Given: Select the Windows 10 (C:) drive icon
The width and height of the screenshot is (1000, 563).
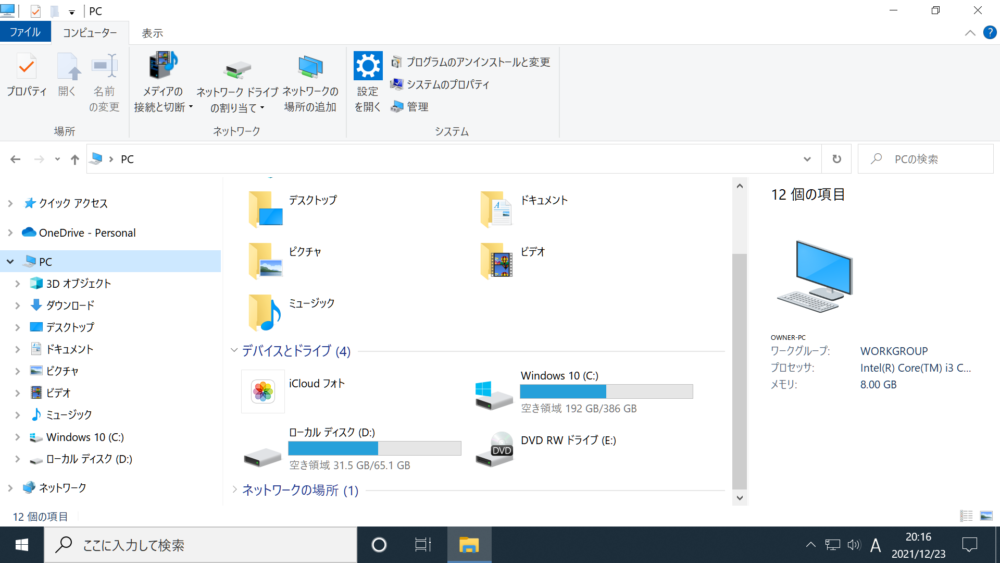Looking at the screenshot, I should tap(494, 394).
